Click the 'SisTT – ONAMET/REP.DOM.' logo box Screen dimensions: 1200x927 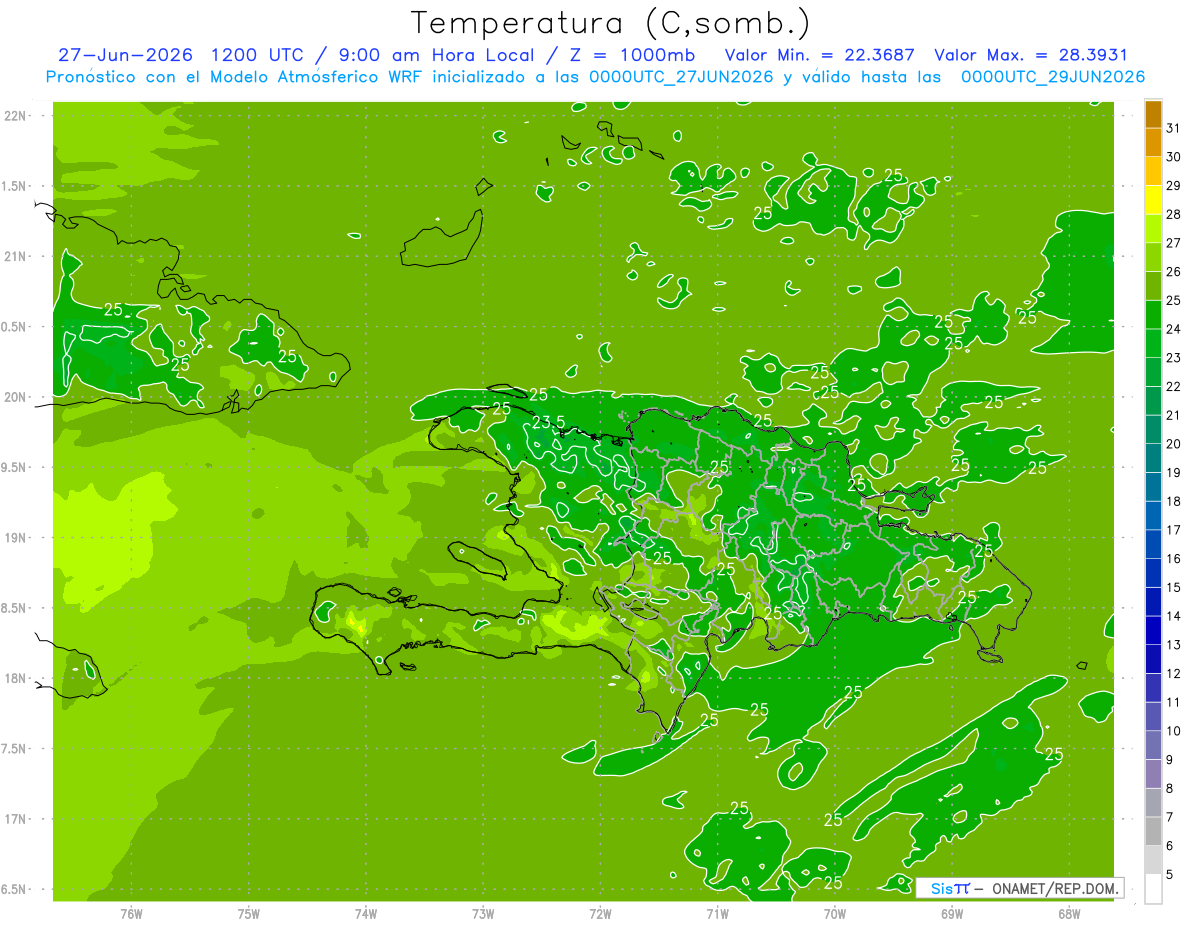1020,887
